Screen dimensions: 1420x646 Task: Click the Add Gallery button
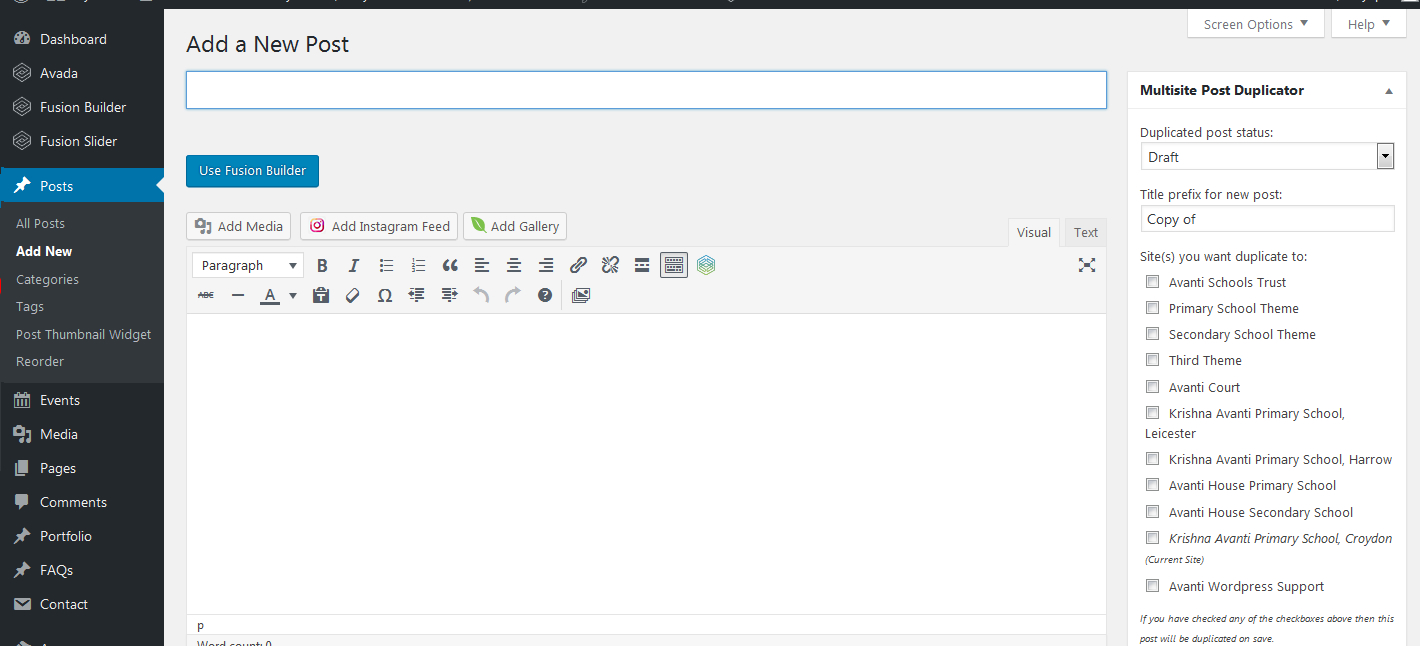[515, 226]
